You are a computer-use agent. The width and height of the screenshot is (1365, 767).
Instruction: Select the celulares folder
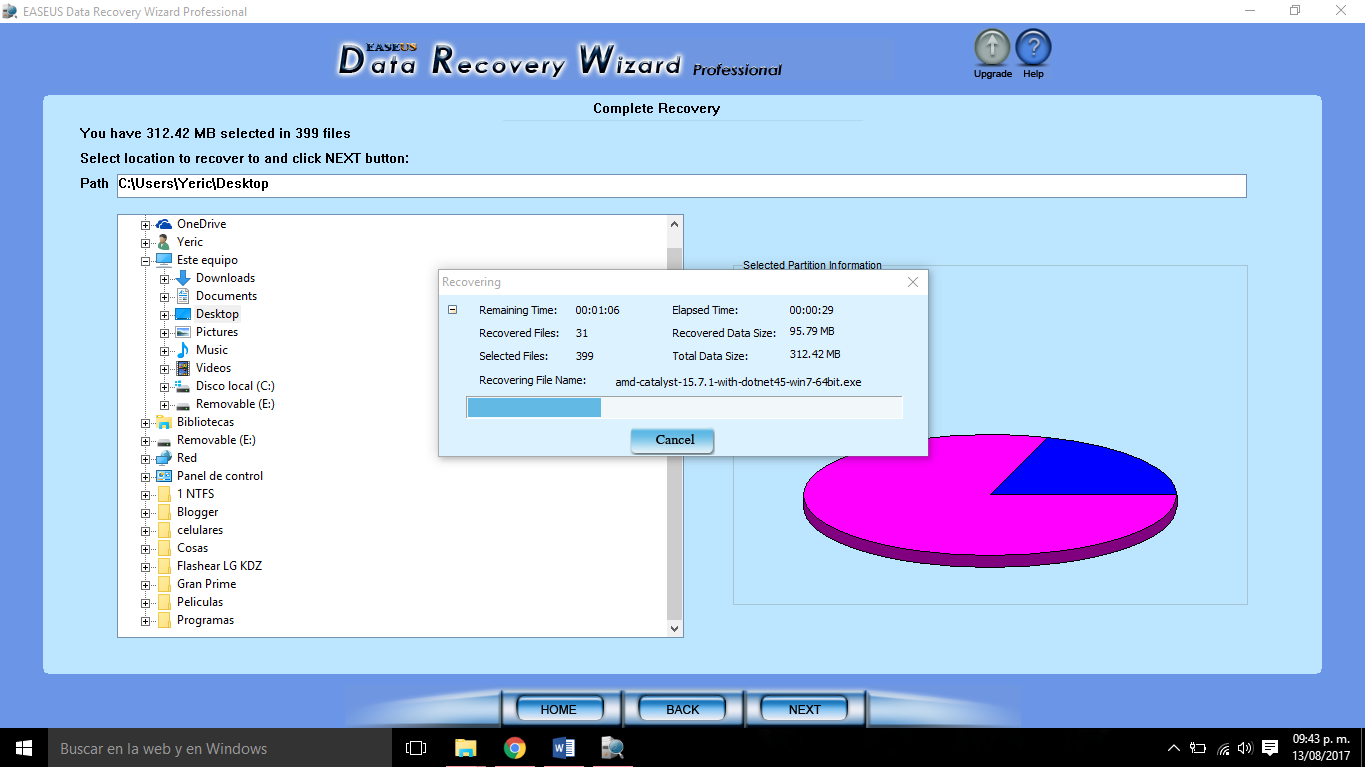click(x=200, y=530)
